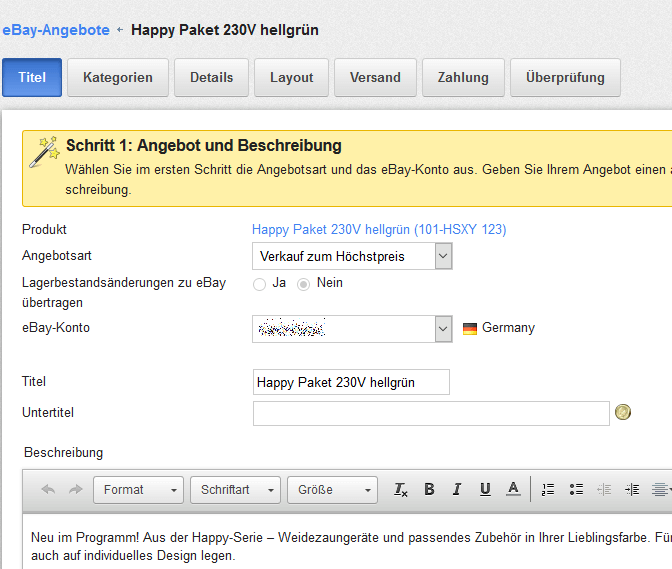Image resolution: width=672 pixels, height=569 pixels.
Task: Open the Schriftart font dropdown
Action: coord(235,490)
